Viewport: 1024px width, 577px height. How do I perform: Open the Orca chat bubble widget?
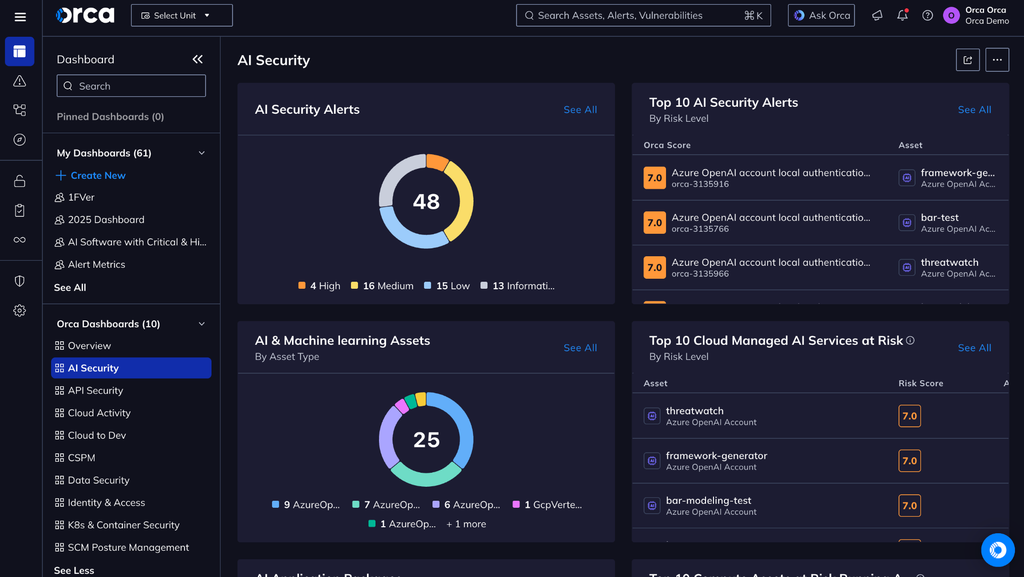[x=997, y=550]
